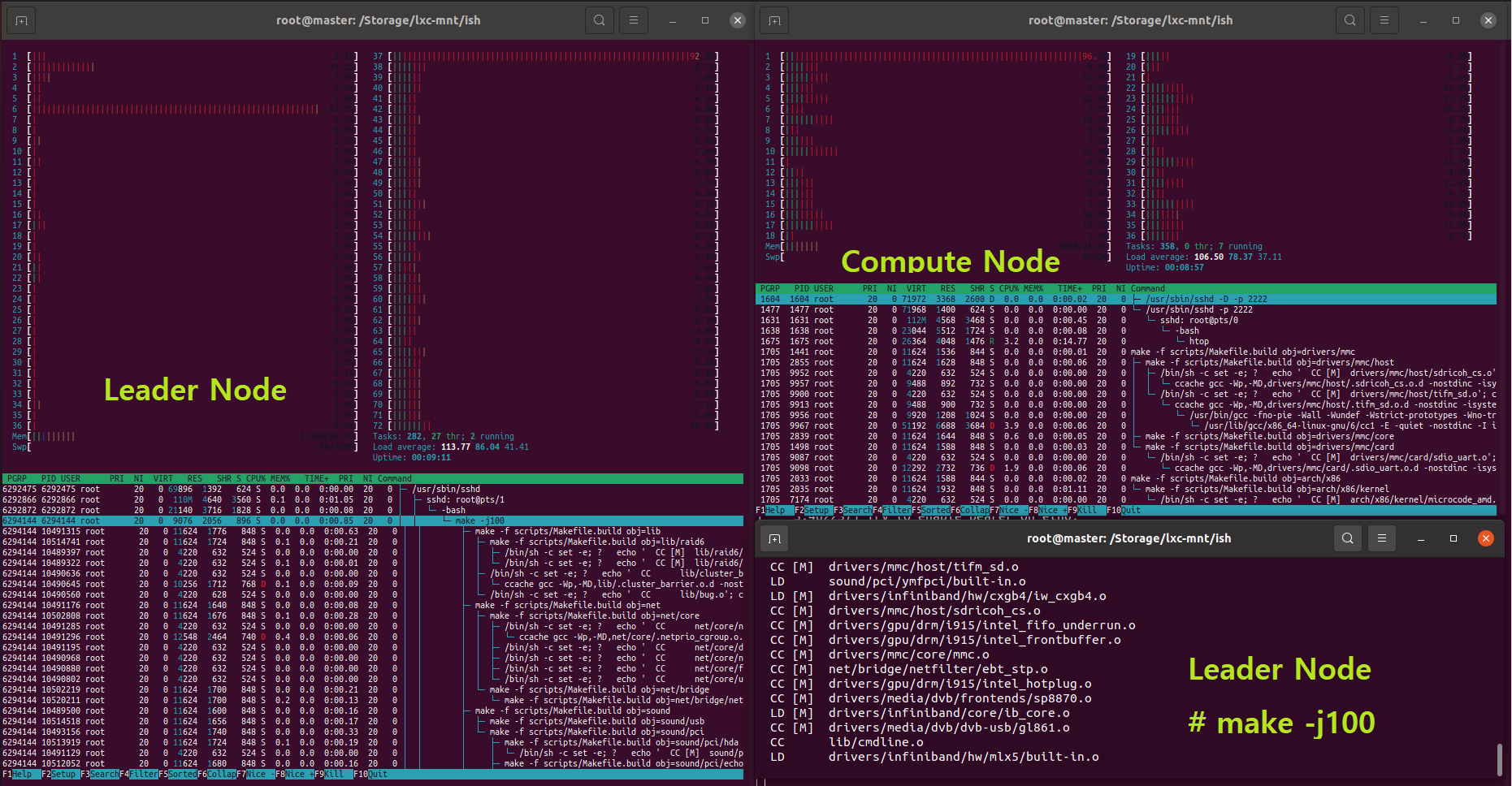Sort by CPU% column in left htop

pyautogui.click(x=255, y=479)
